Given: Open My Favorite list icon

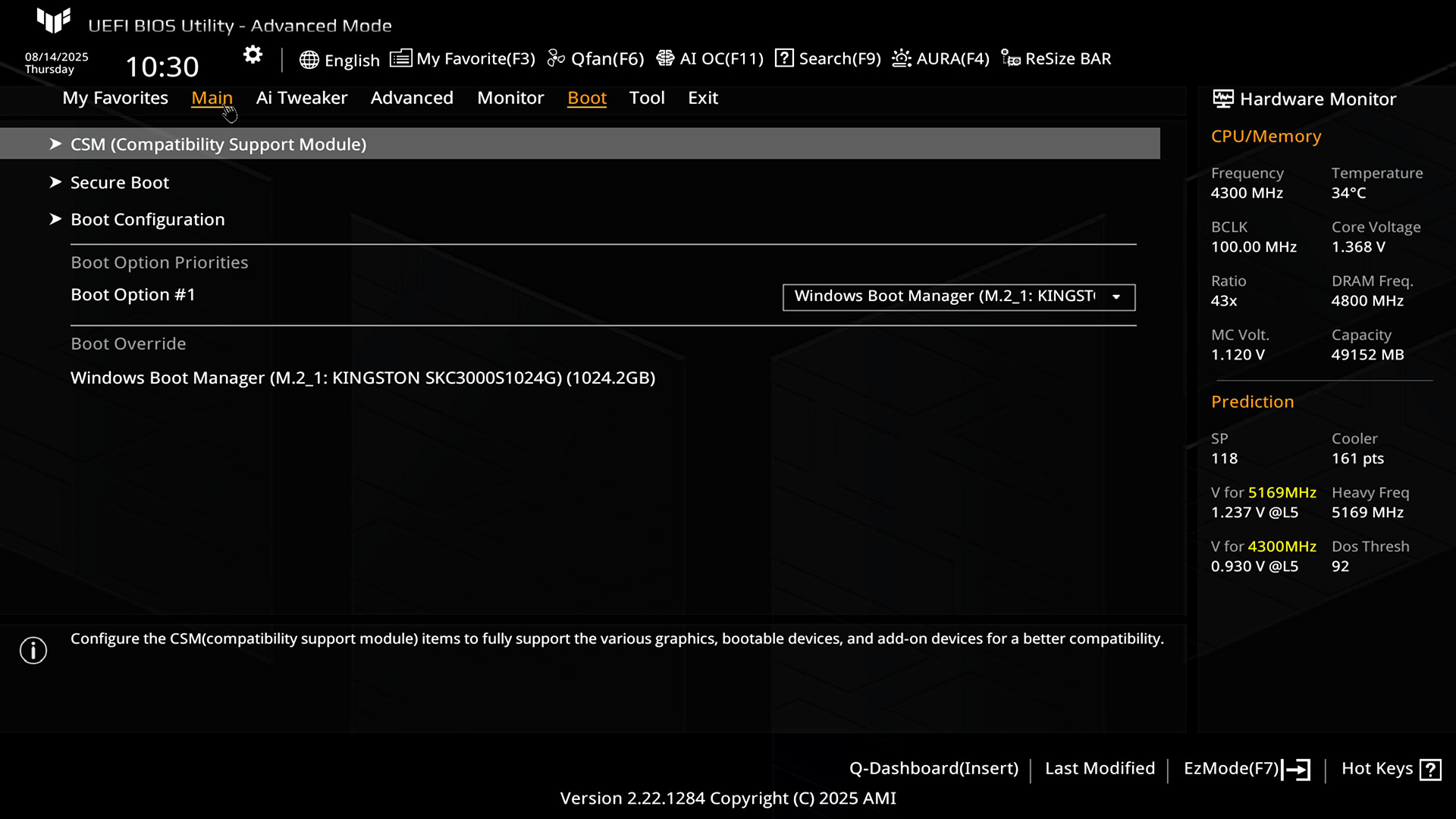Looking at the screenshot, I should point(400,58).
